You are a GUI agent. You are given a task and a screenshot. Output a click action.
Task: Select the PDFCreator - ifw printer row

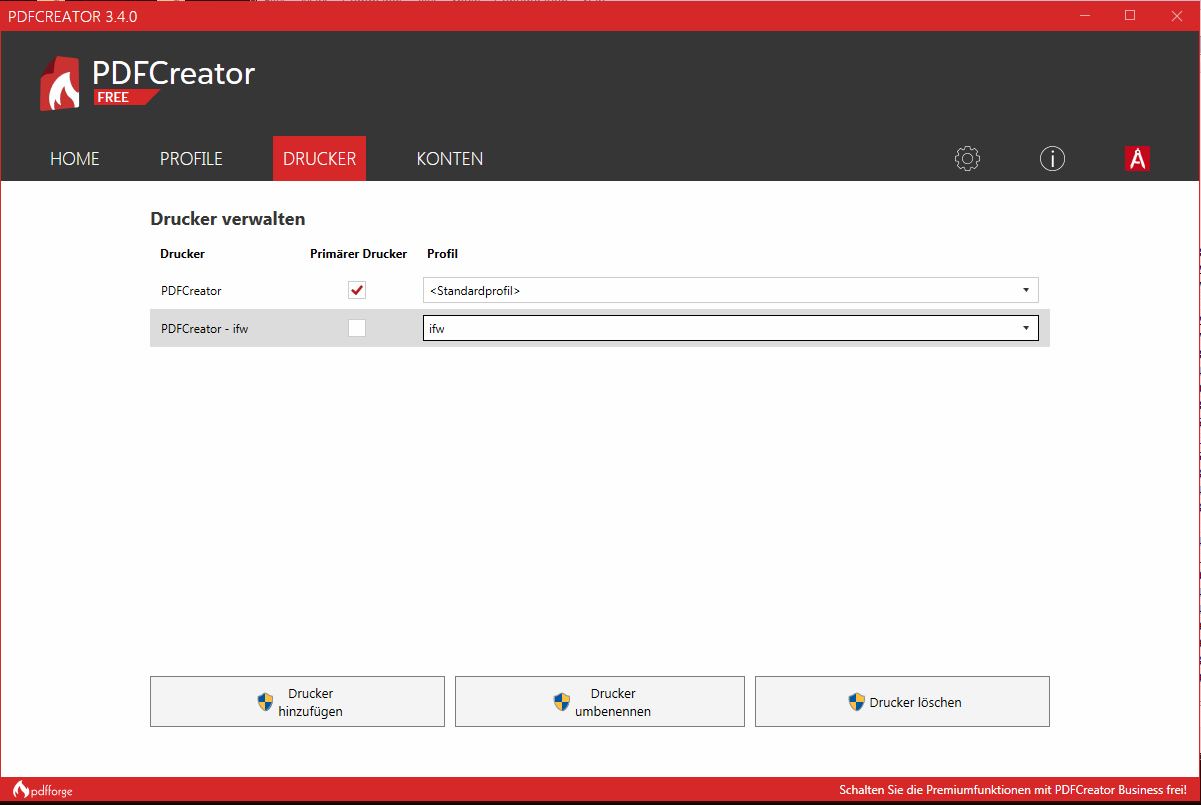click(x=205, y=328)
